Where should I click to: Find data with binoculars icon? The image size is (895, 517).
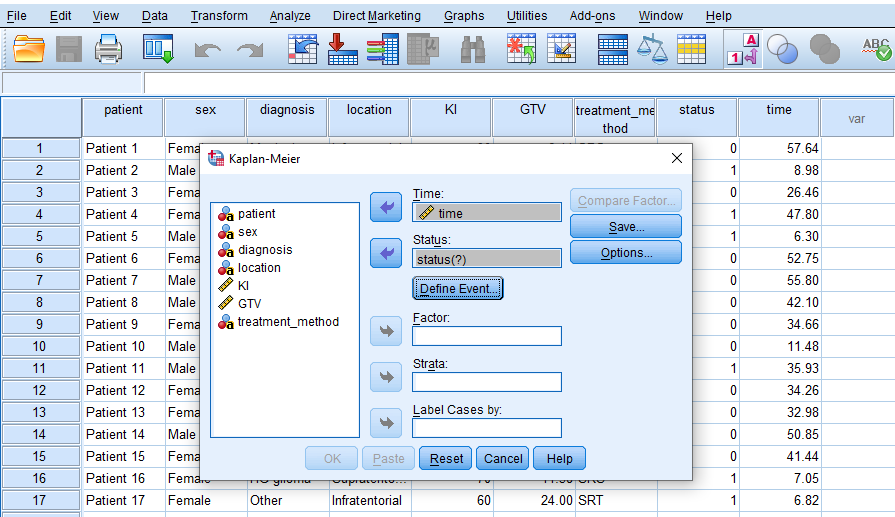(x=473, y=49)
